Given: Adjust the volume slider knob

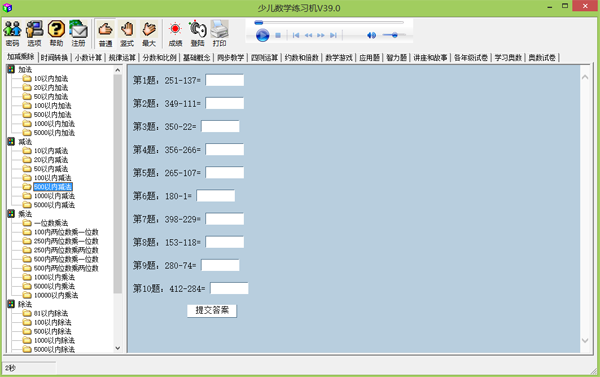Looking at the screenshot, I should [x=395, y=35].
